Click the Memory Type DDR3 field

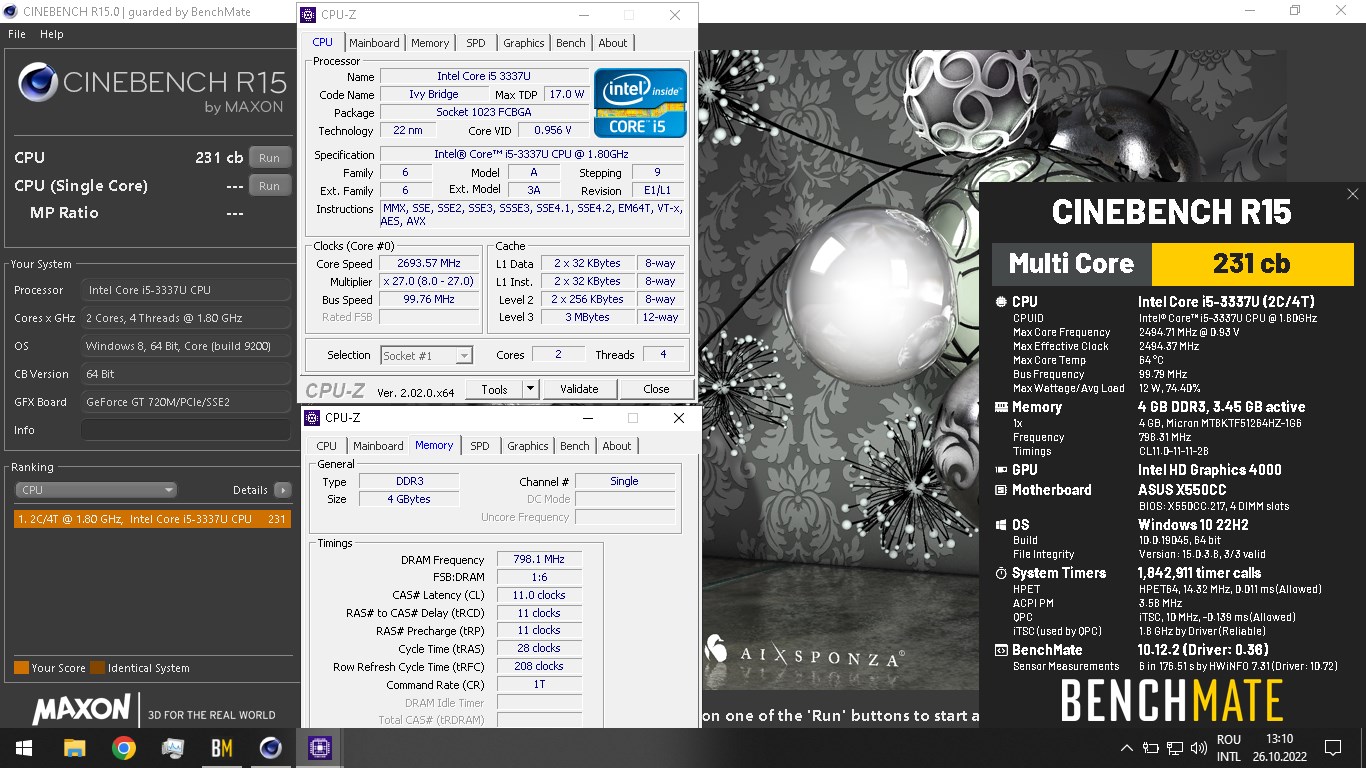pos(409,481)
